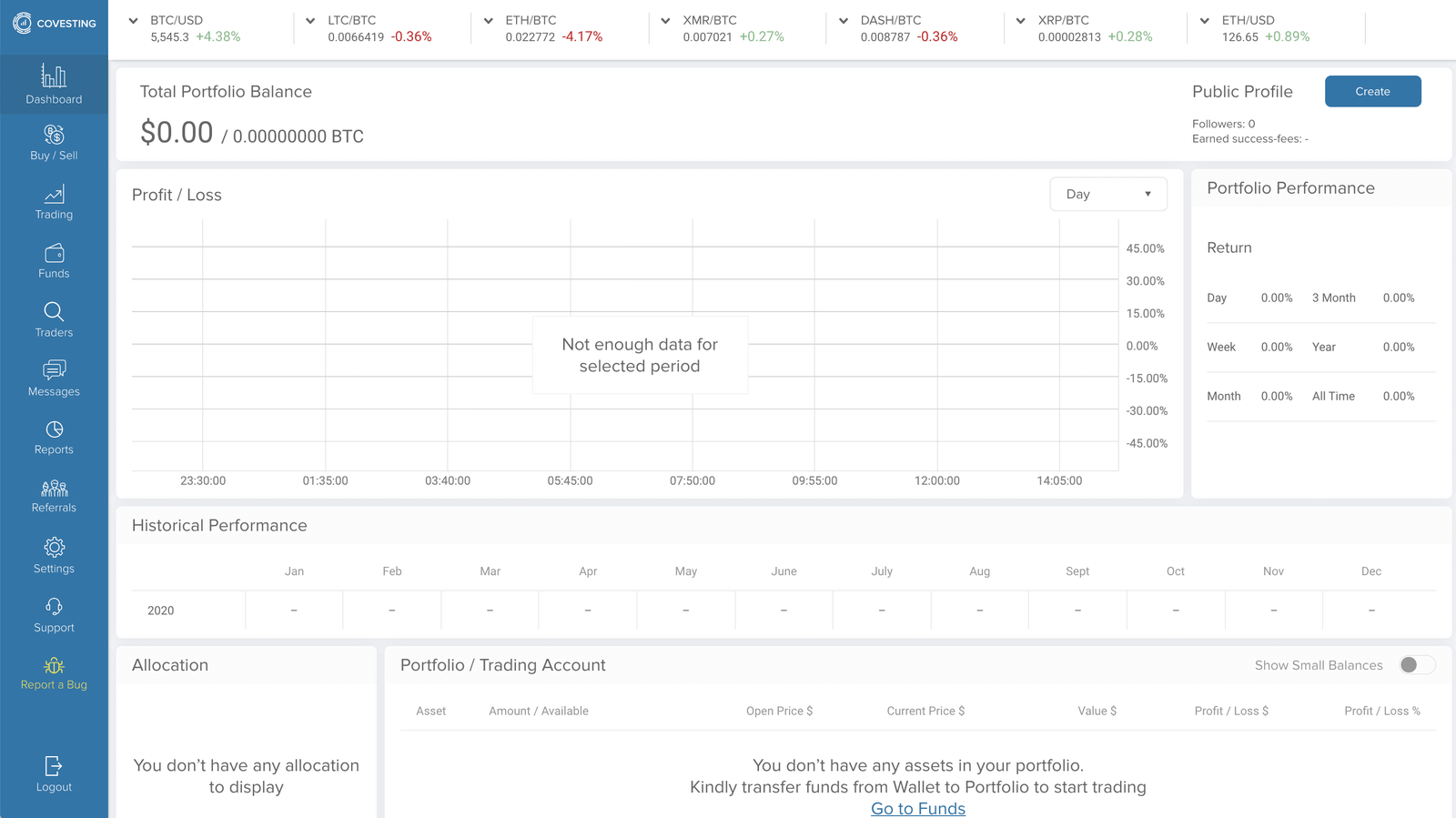The image size is (1456, 818).
Task: Open Support headset icon
Action: pyautogui.click(x=54, y=607)
